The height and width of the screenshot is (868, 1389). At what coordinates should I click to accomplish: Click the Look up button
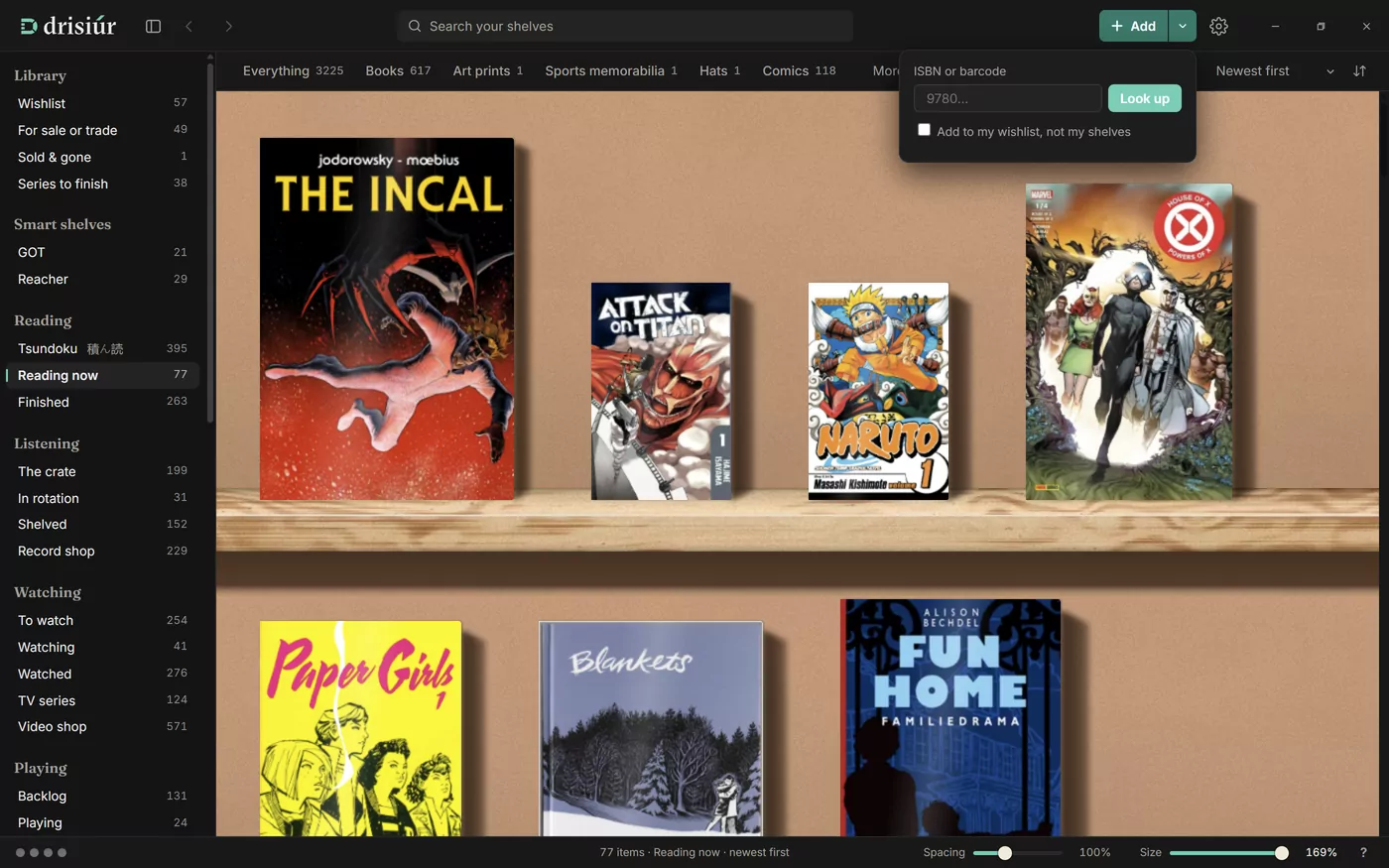(x=1144, y=98)
